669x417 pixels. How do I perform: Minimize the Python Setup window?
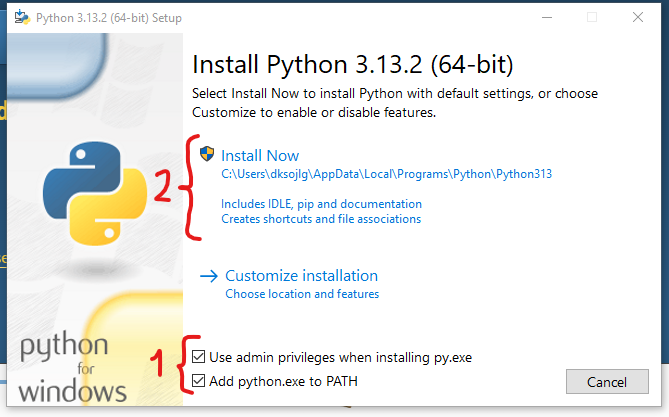[x=546, y=17]
